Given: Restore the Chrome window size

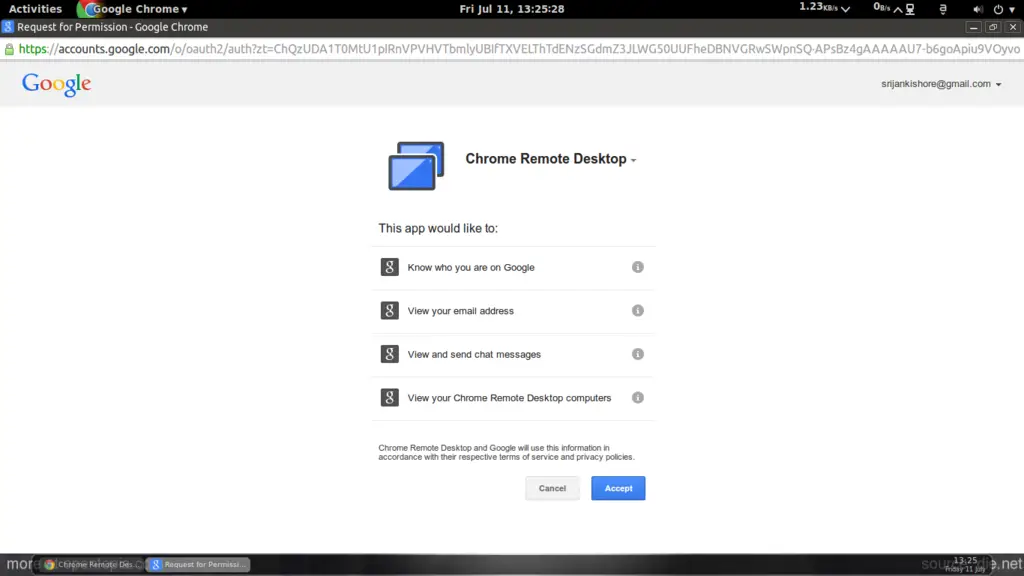Looking at the screenshot, I should coord(993,27).
